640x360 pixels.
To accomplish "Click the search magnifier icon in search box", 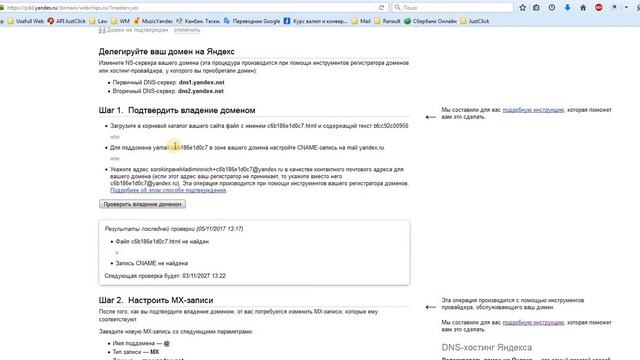I will point(397,7).
